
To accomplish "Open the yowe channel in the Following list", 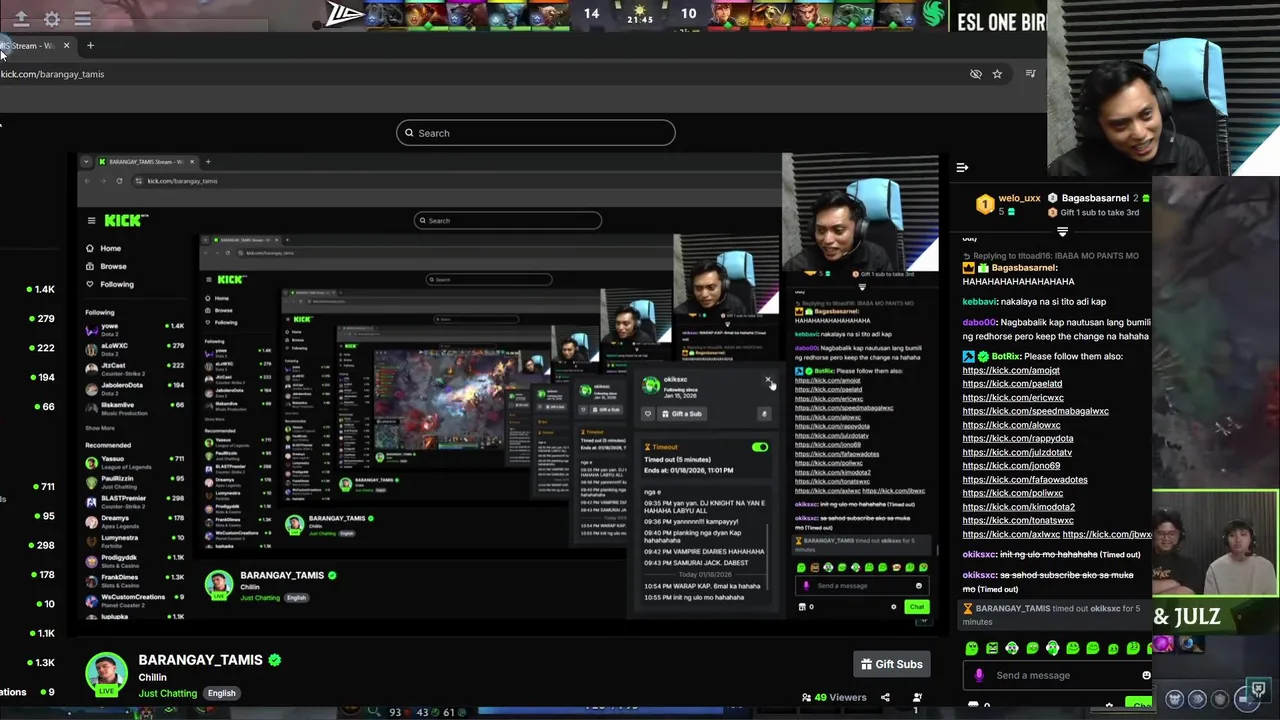I will [x=135, y=329].
